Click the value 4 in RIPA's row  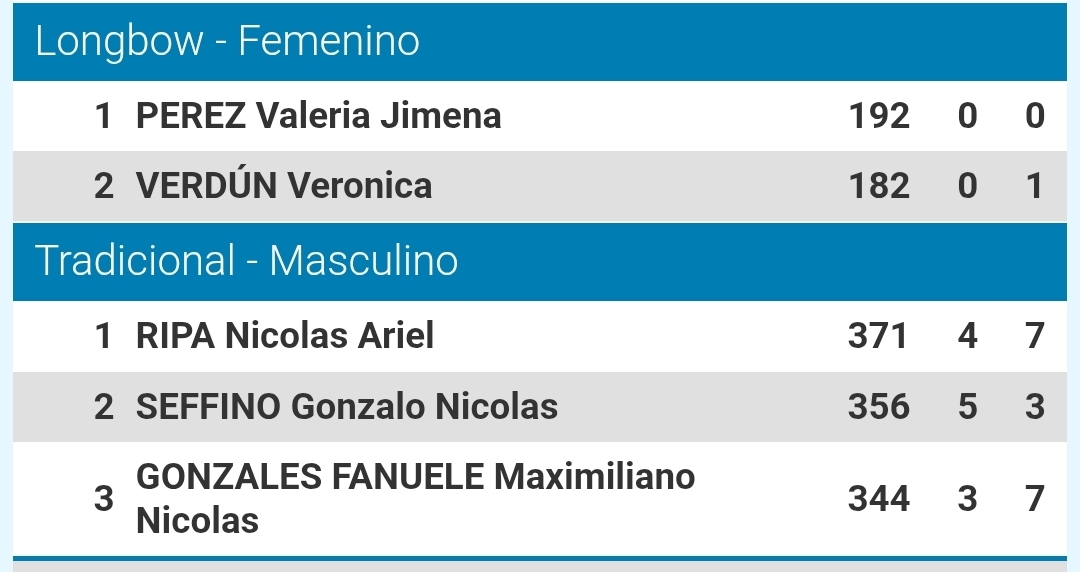(x=967, y=336)
